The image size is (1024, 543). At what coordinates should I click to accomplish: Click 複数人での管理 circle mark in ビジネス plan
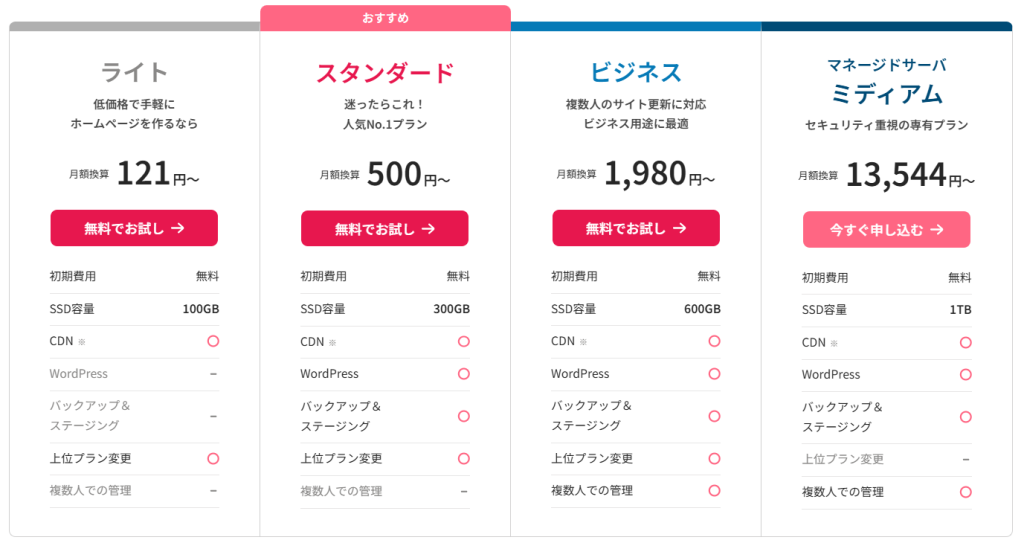coord(714,491)
